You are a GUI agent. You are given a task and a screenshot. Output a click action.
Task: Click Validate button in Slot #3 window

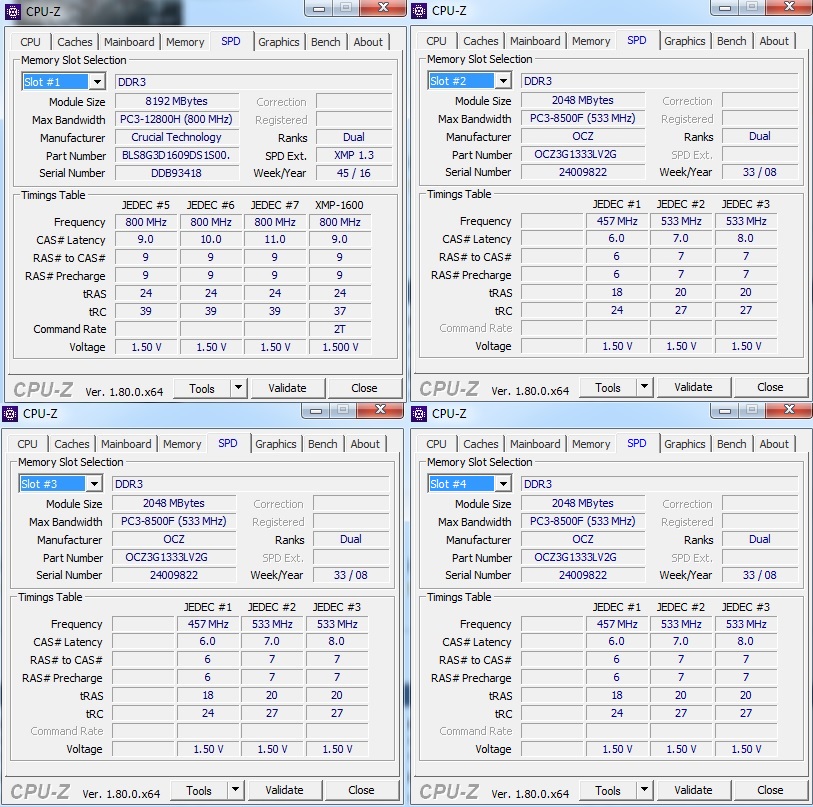284,790
